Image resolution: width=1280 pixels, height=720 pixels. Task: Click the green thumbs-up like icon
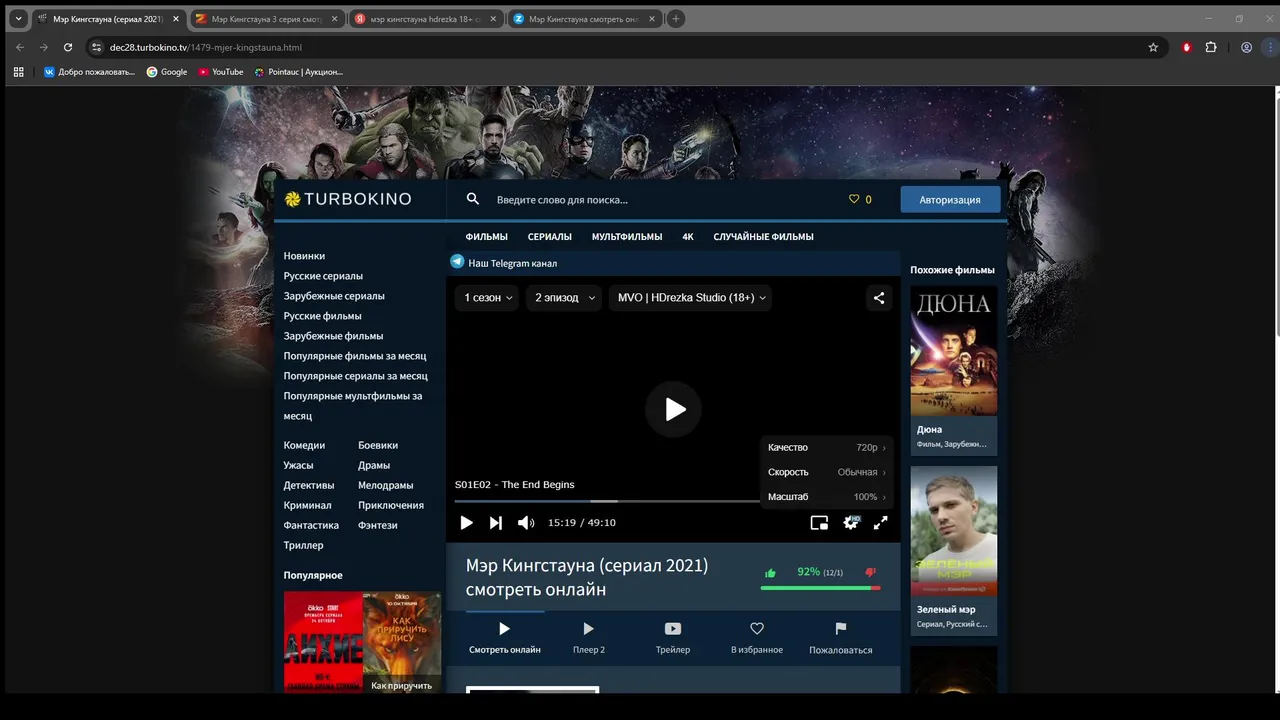tap(770, 573)
